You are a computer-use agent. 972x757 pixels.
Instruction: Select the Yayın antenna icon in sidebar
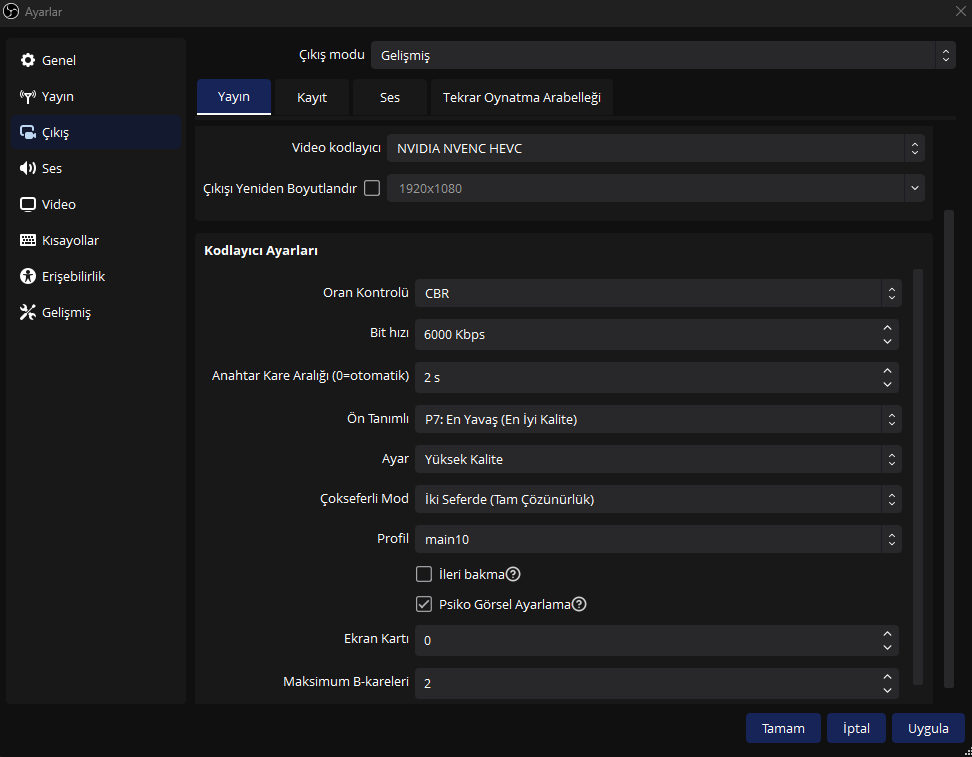click(28, 97)
